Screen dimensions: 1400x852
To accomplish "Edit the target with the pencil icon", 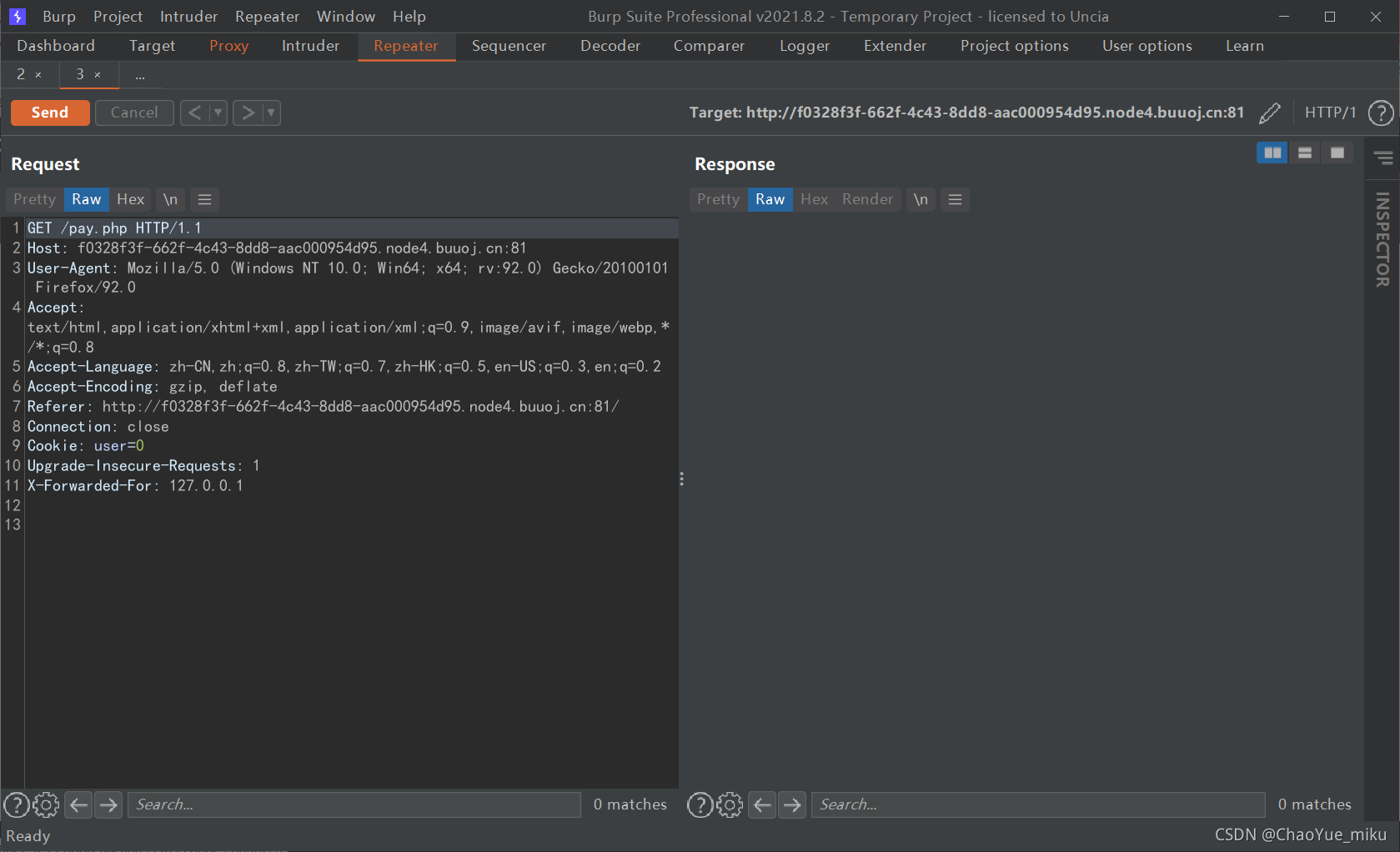I will click(x=1269, y=113).
